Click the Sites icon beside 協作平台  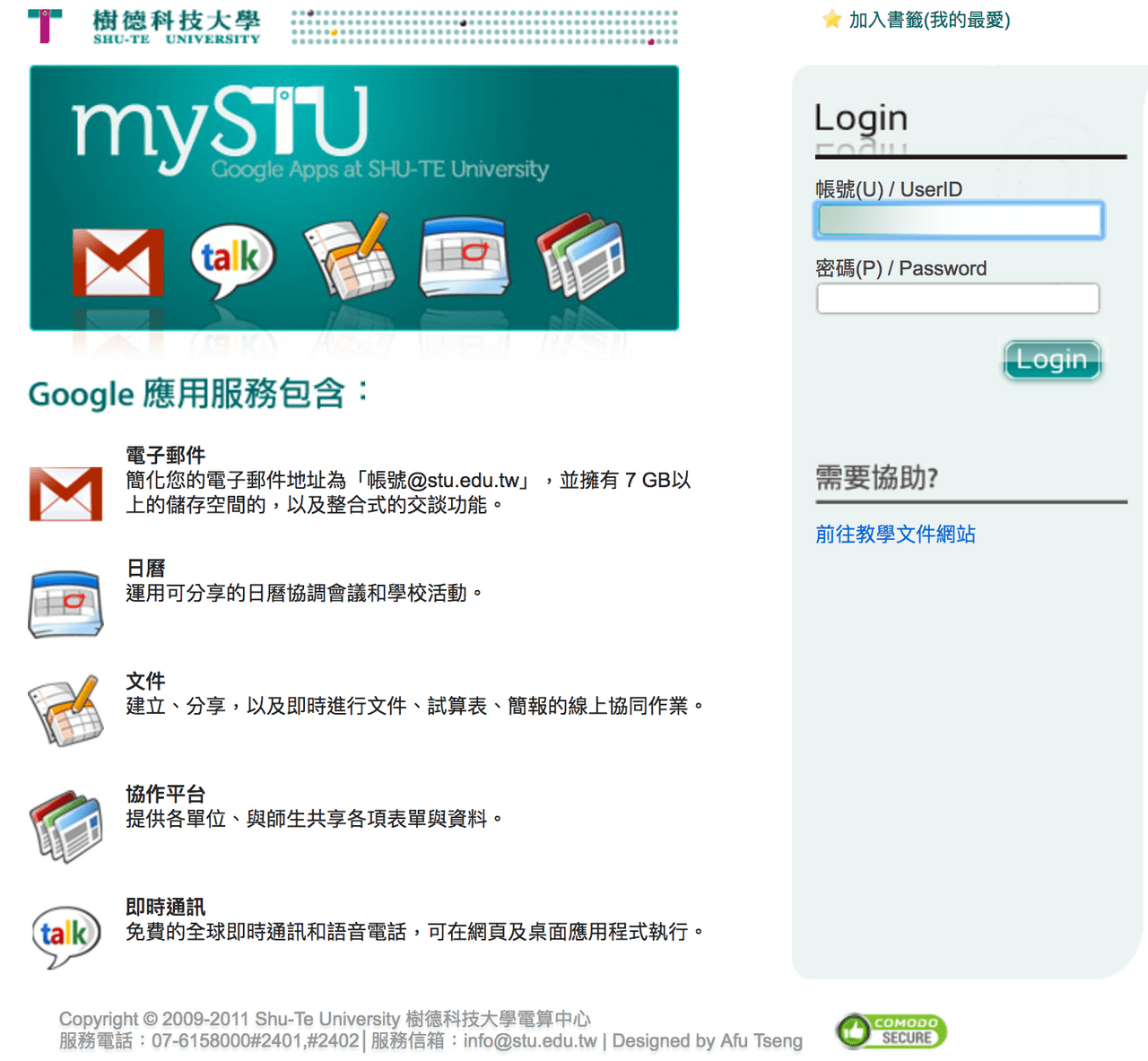pos(65,826)
